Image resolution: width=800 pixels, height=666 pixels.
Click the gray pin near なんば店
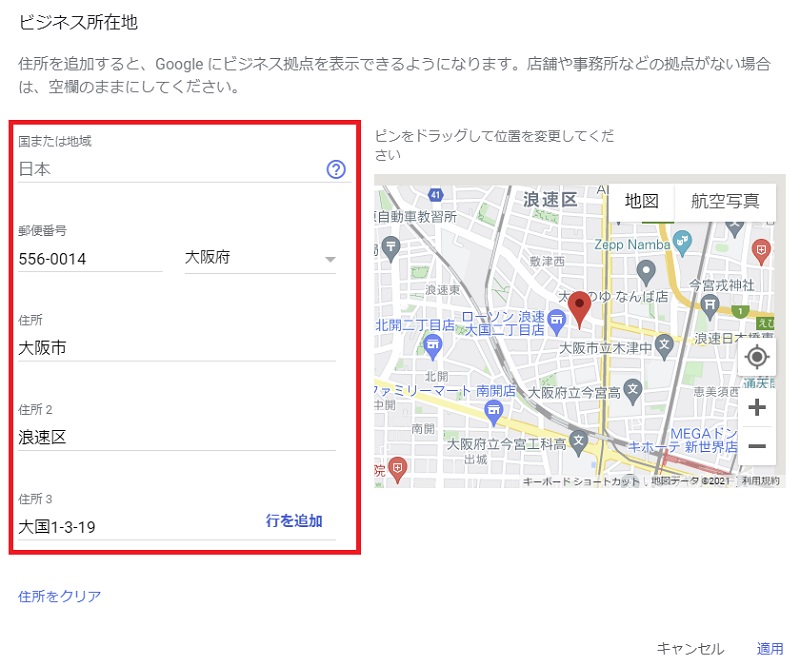pyautogui.click(x=646, y=272)
